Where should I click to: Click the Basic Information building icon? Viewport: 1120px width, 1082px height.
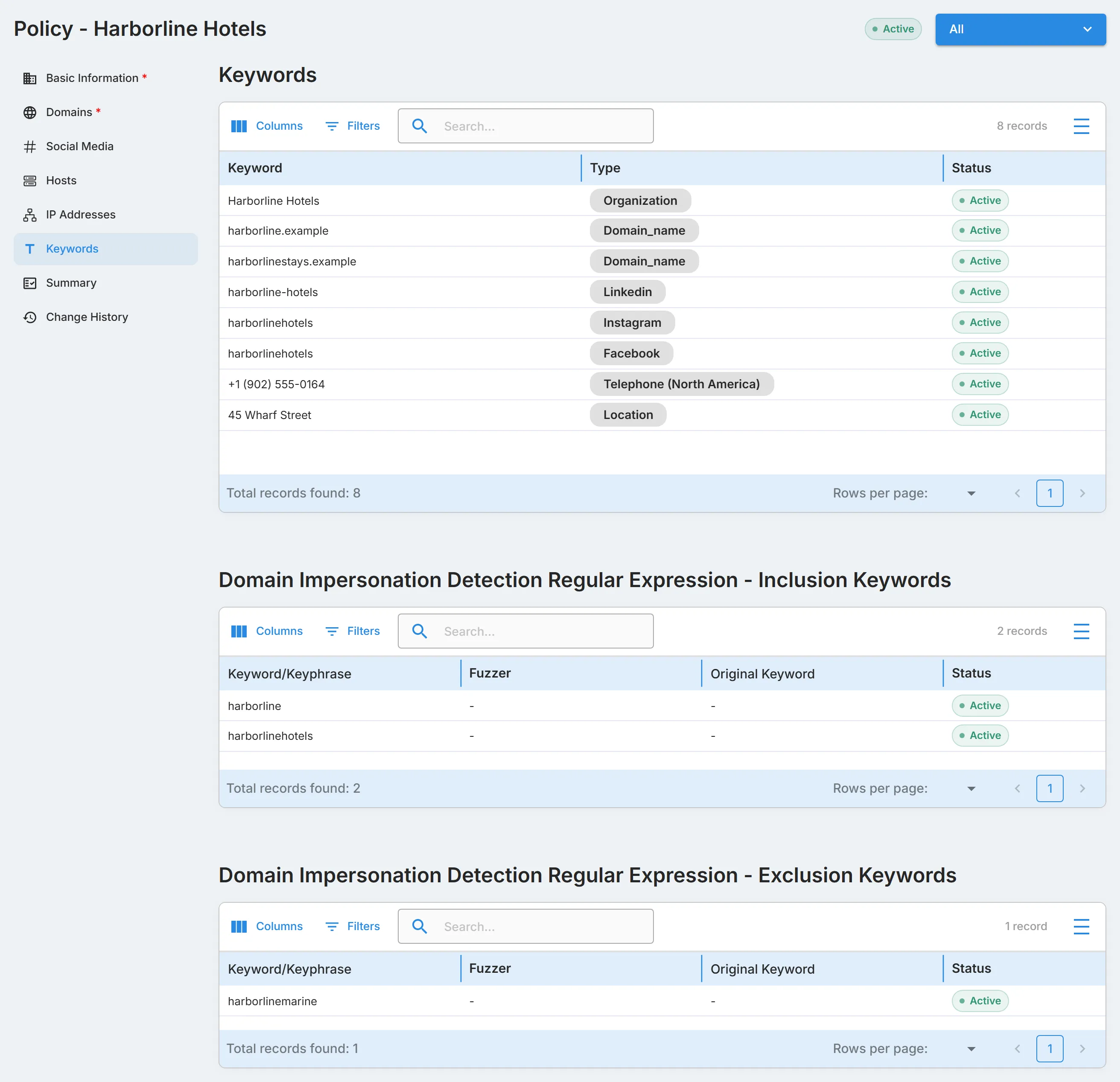point(30,78)
